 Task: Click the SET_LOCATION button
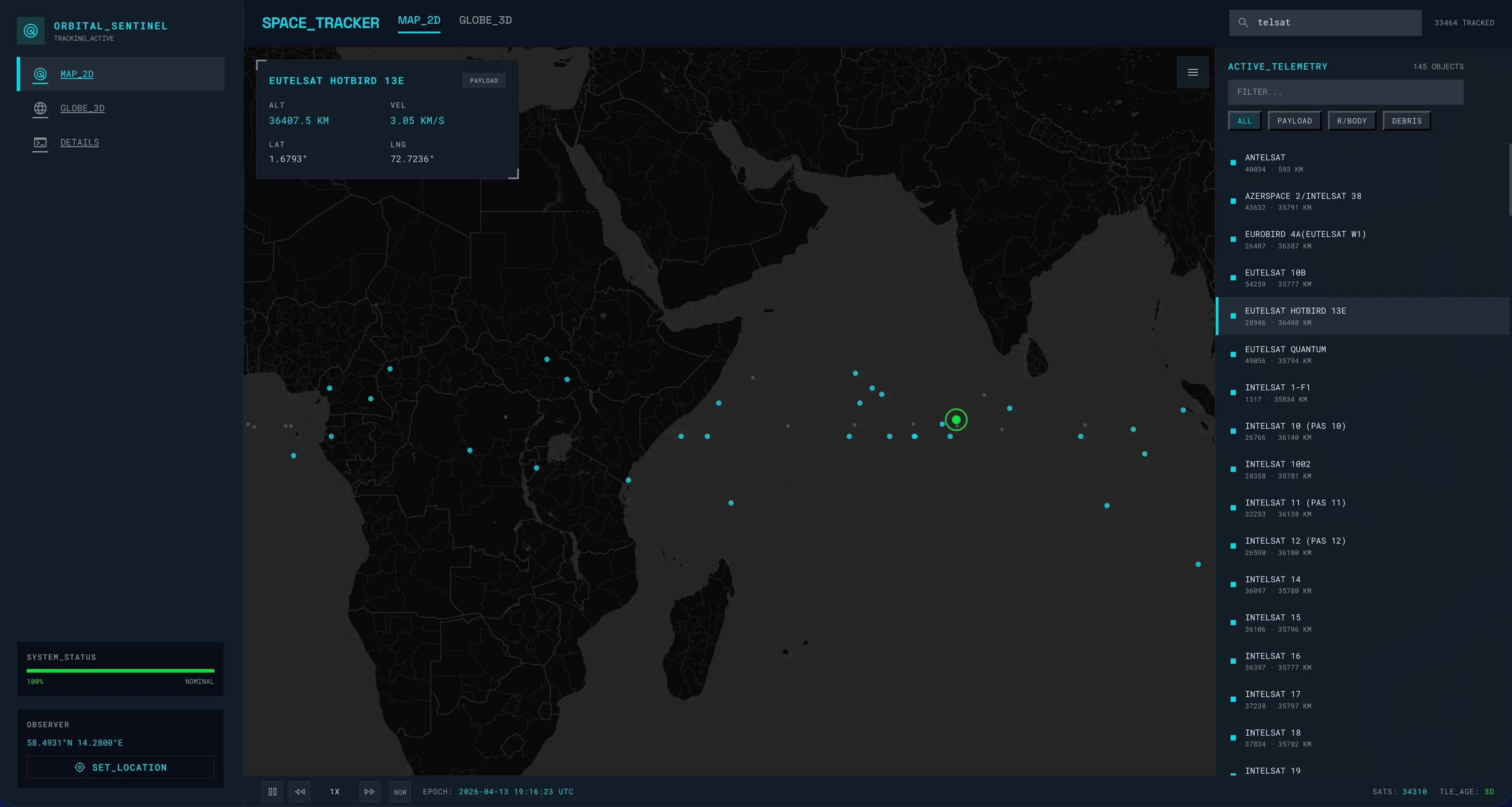click(x=121, y=767)
